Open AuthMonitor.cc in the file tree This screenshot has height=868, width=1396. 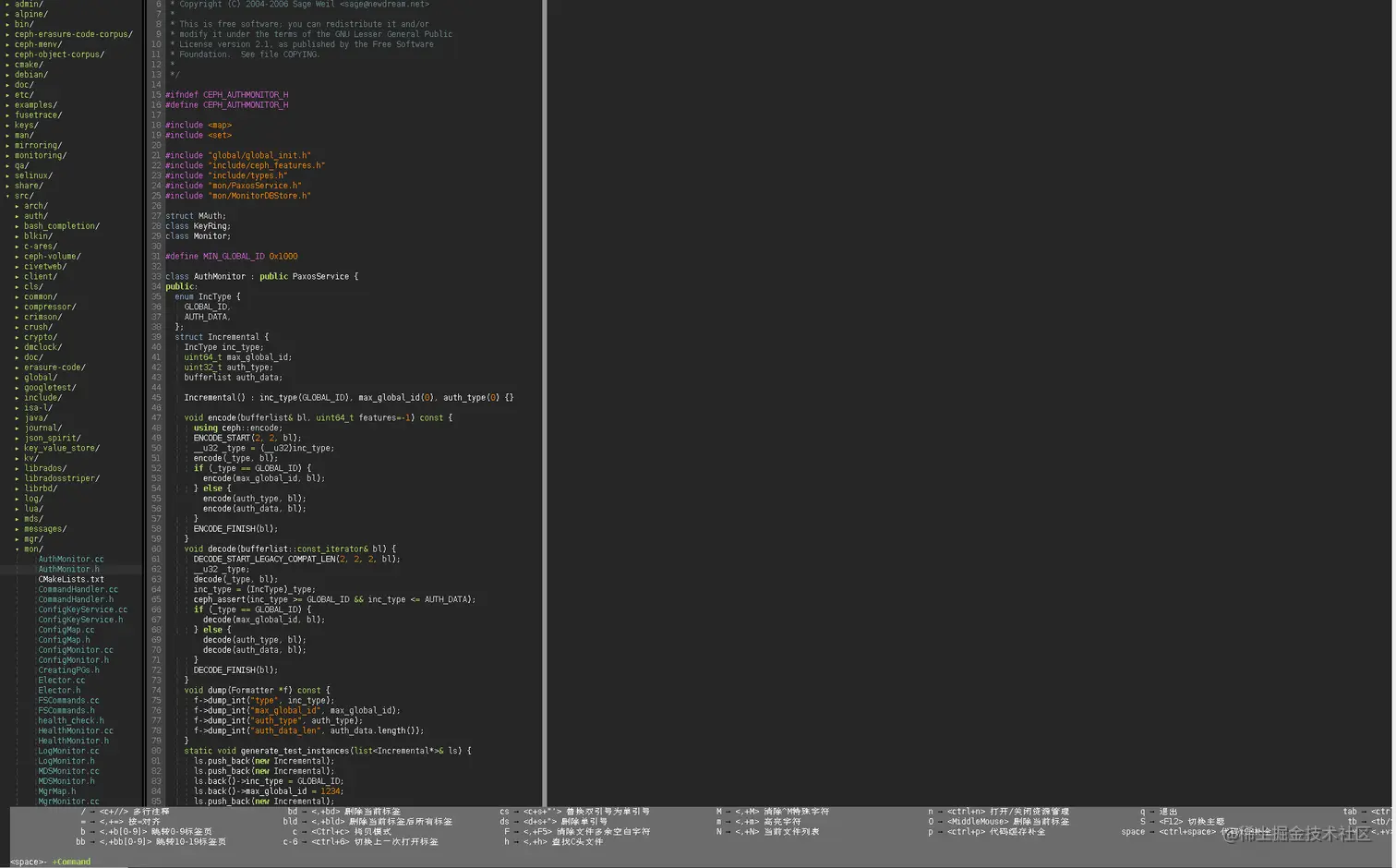coord(71,560)
